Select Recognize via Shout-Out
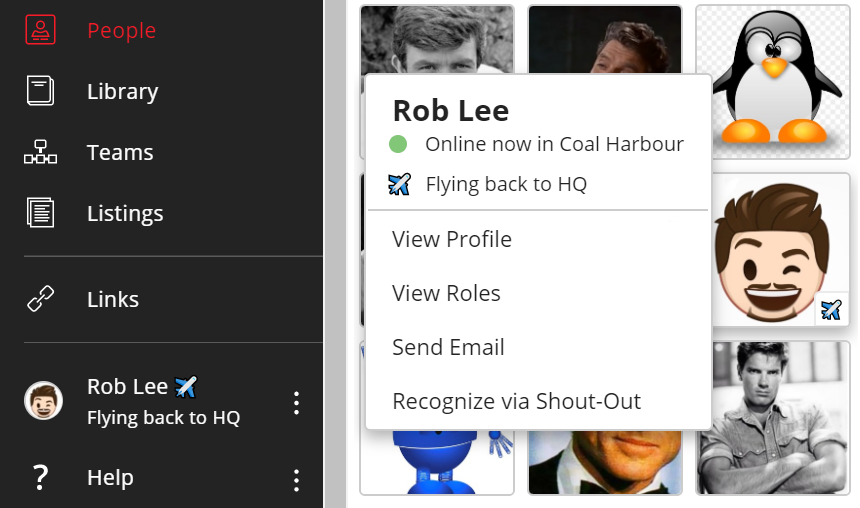 click(x=516, y=402)
